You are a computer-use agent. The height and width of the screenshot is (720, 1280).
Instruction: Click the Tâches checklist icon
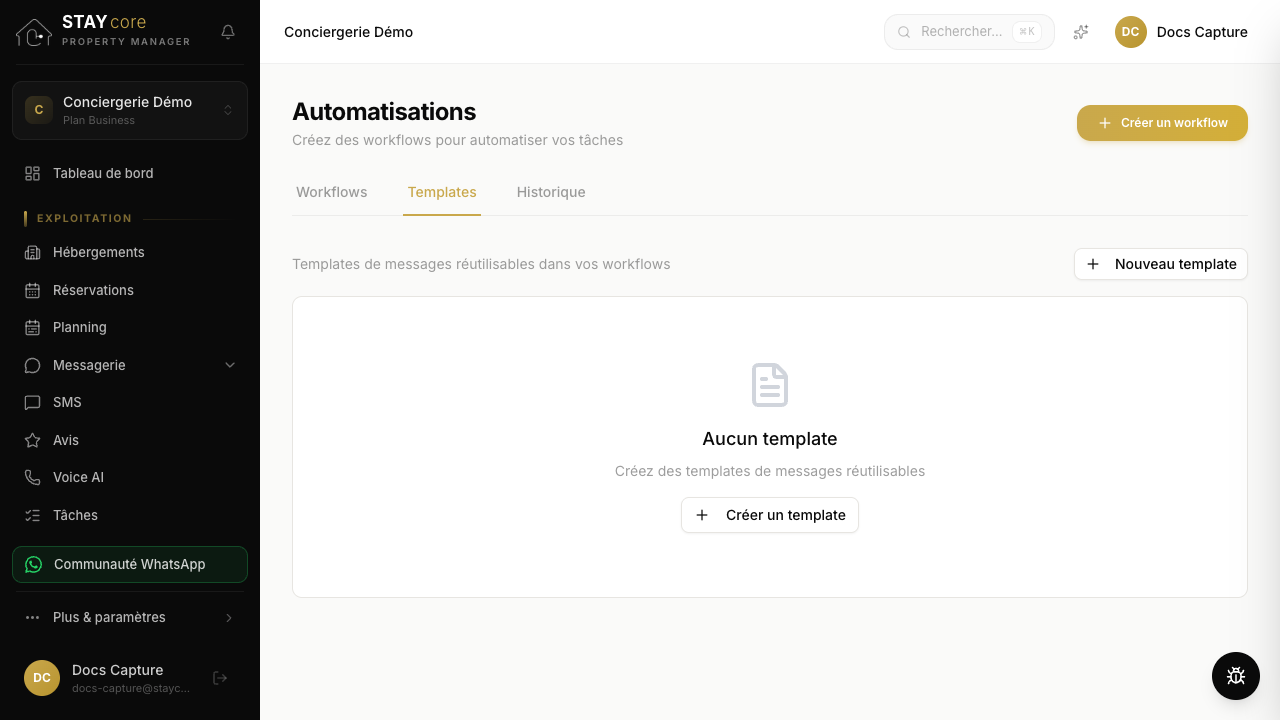33,515
